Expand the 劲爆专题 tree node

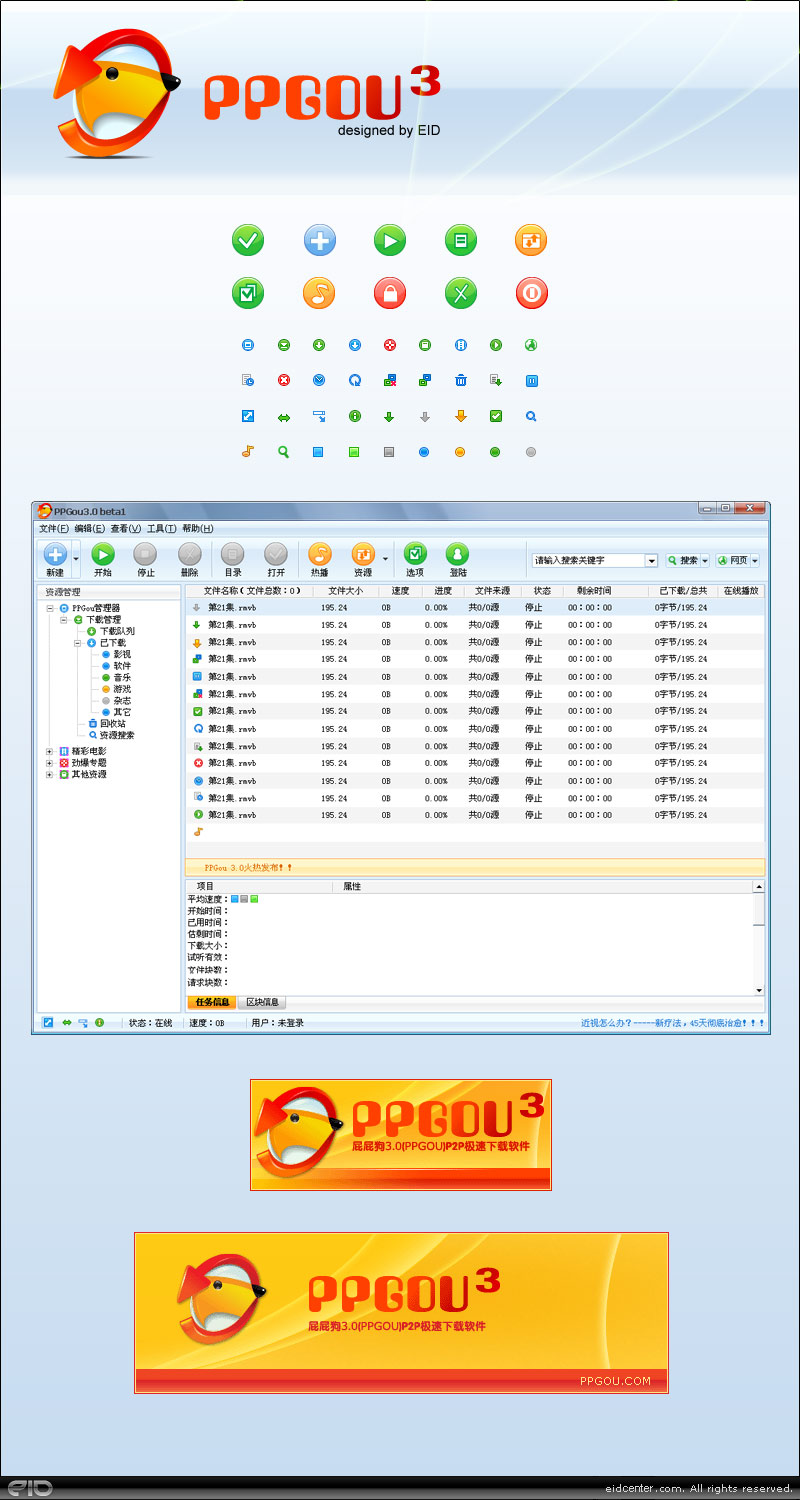[x=50, y=763]
